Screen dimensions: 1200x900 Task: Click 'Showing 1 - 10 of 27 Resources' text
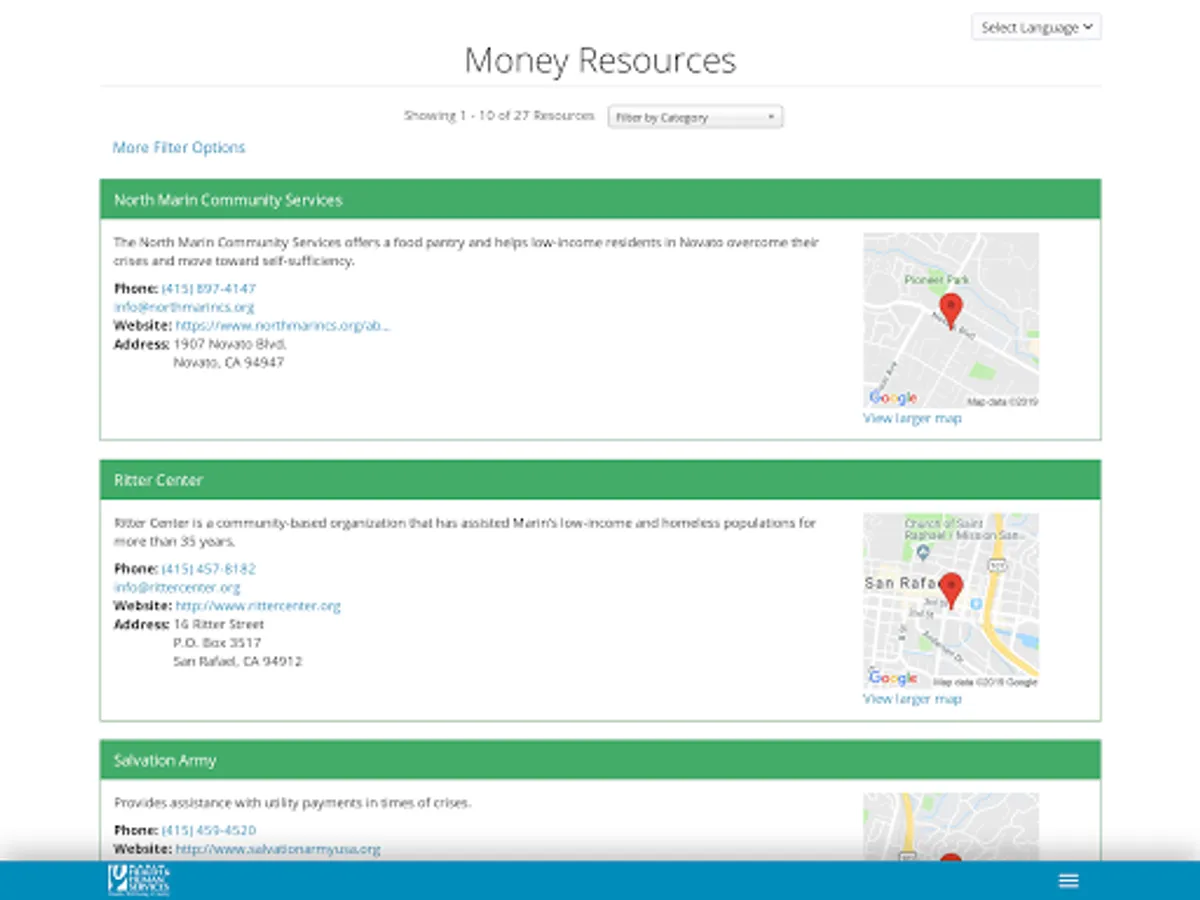pyautogui.click(x=499, y=116)
